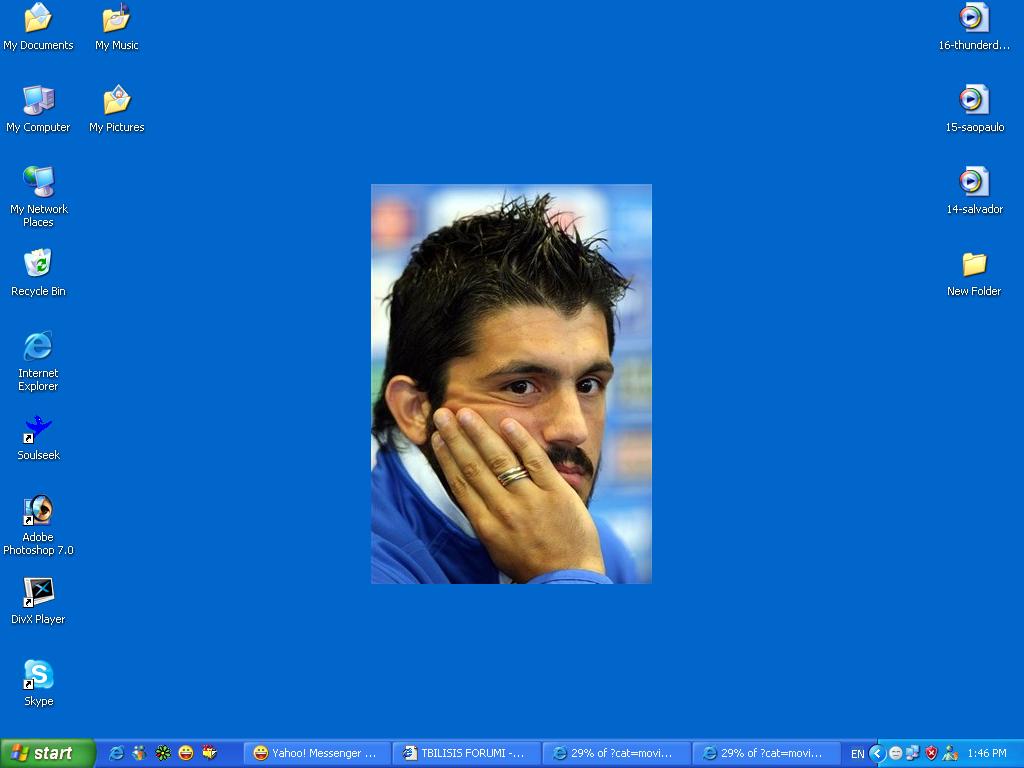Click the Internet Explorer desktop icon
The width and height of the screenshot is (1024, 768).
38,348
